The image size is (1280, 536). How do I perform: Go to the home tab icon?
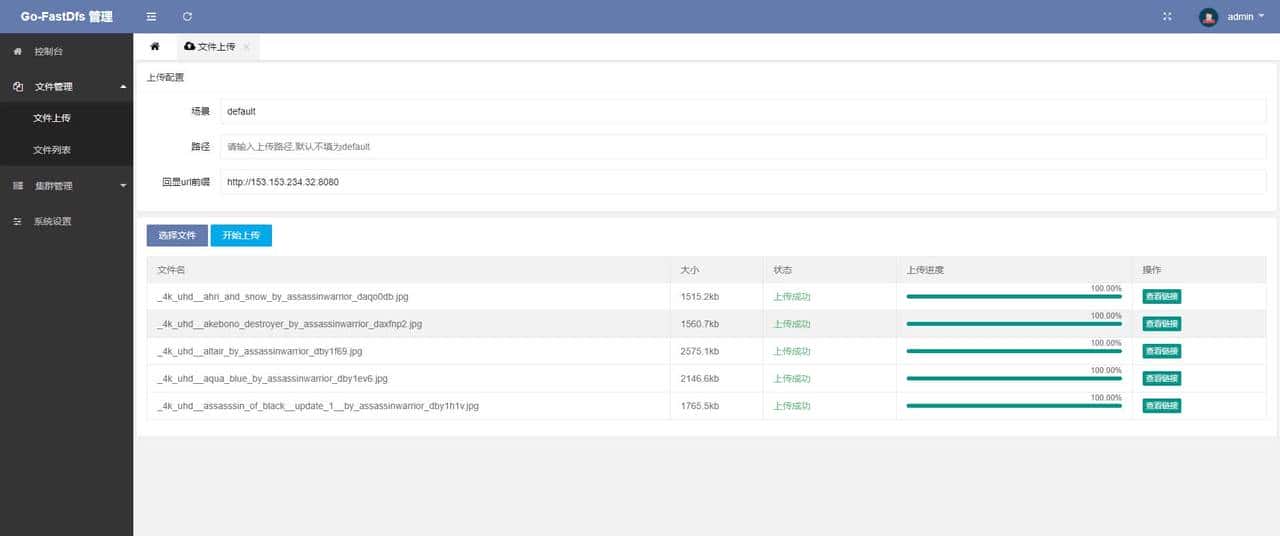pos(155,47)
